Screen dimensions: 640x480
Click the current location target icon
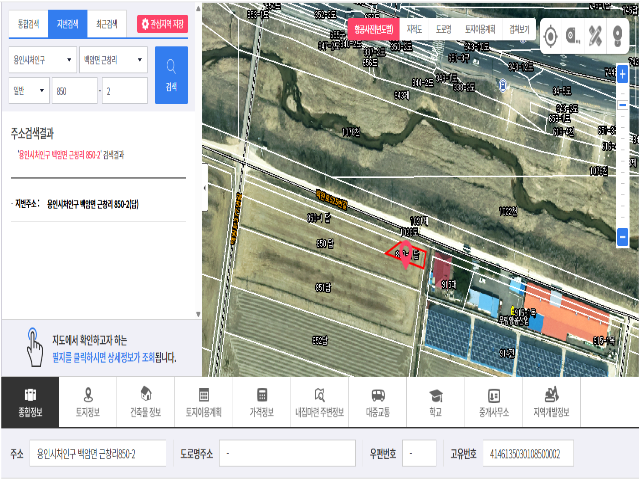click(x=550, y=37)
